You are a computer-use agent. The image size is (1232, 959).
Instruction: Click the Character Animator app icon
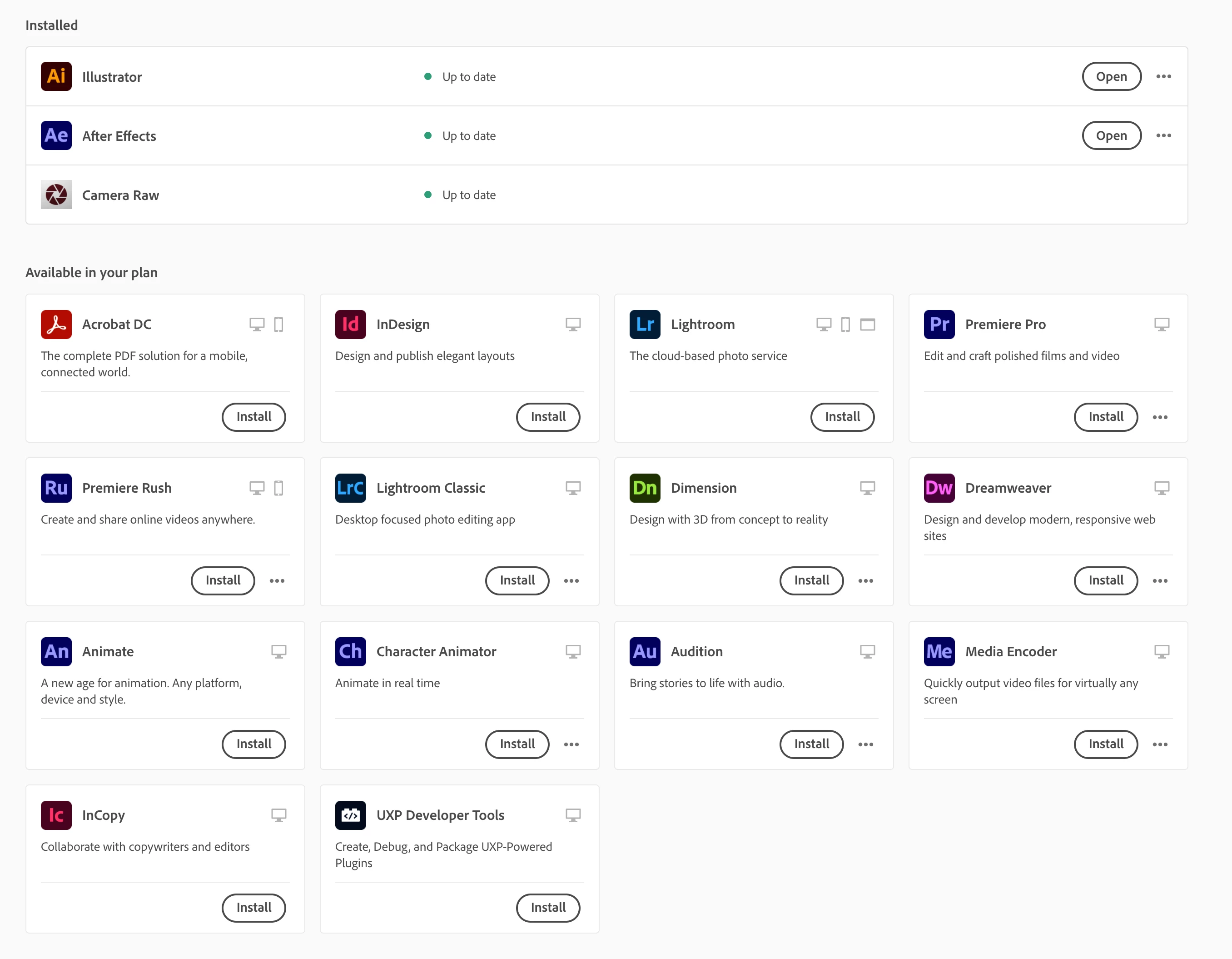coord(350,651)
